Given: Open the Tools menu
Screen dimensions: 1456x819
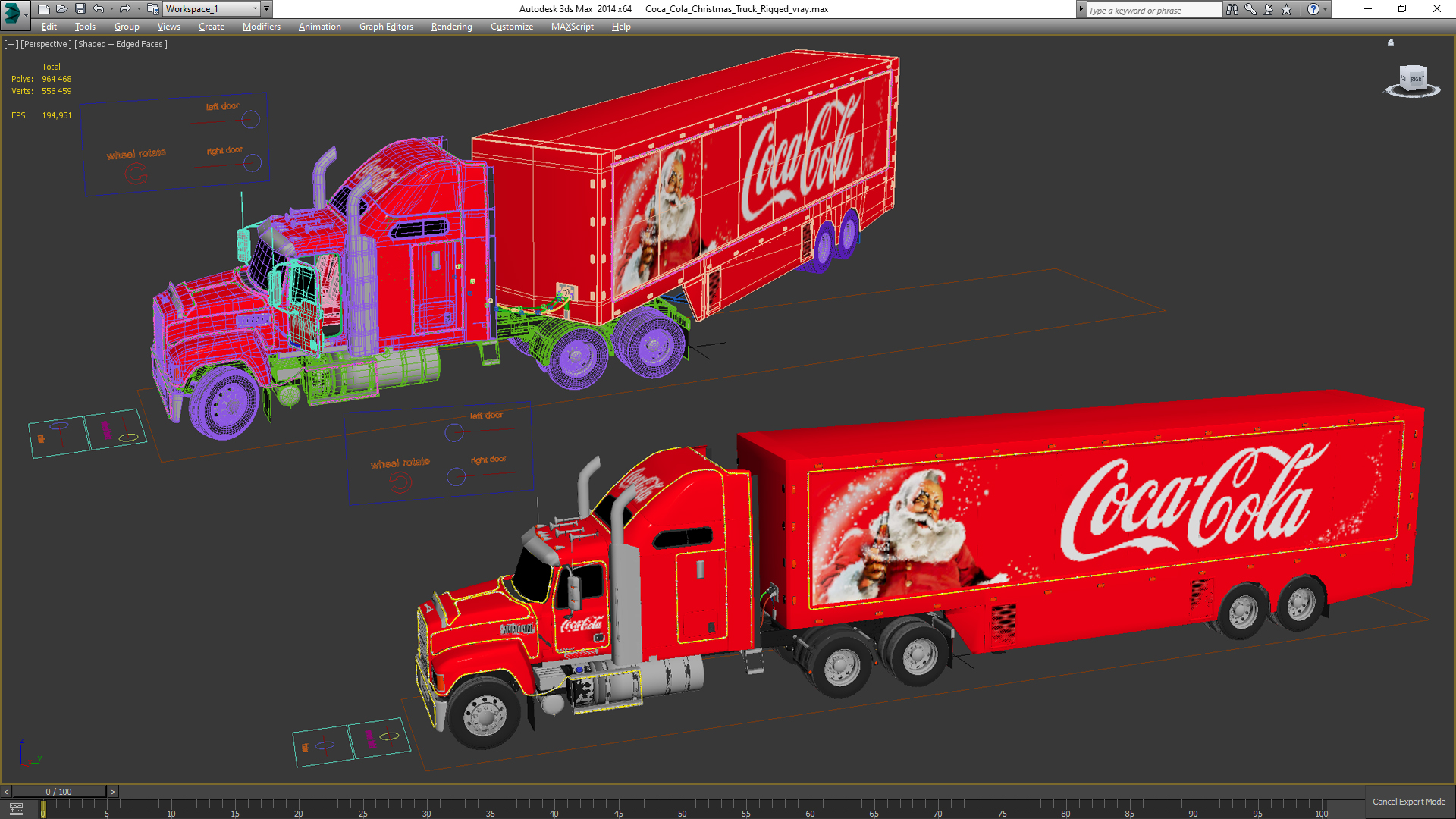Looking at the screenshot, I should 85,27.
